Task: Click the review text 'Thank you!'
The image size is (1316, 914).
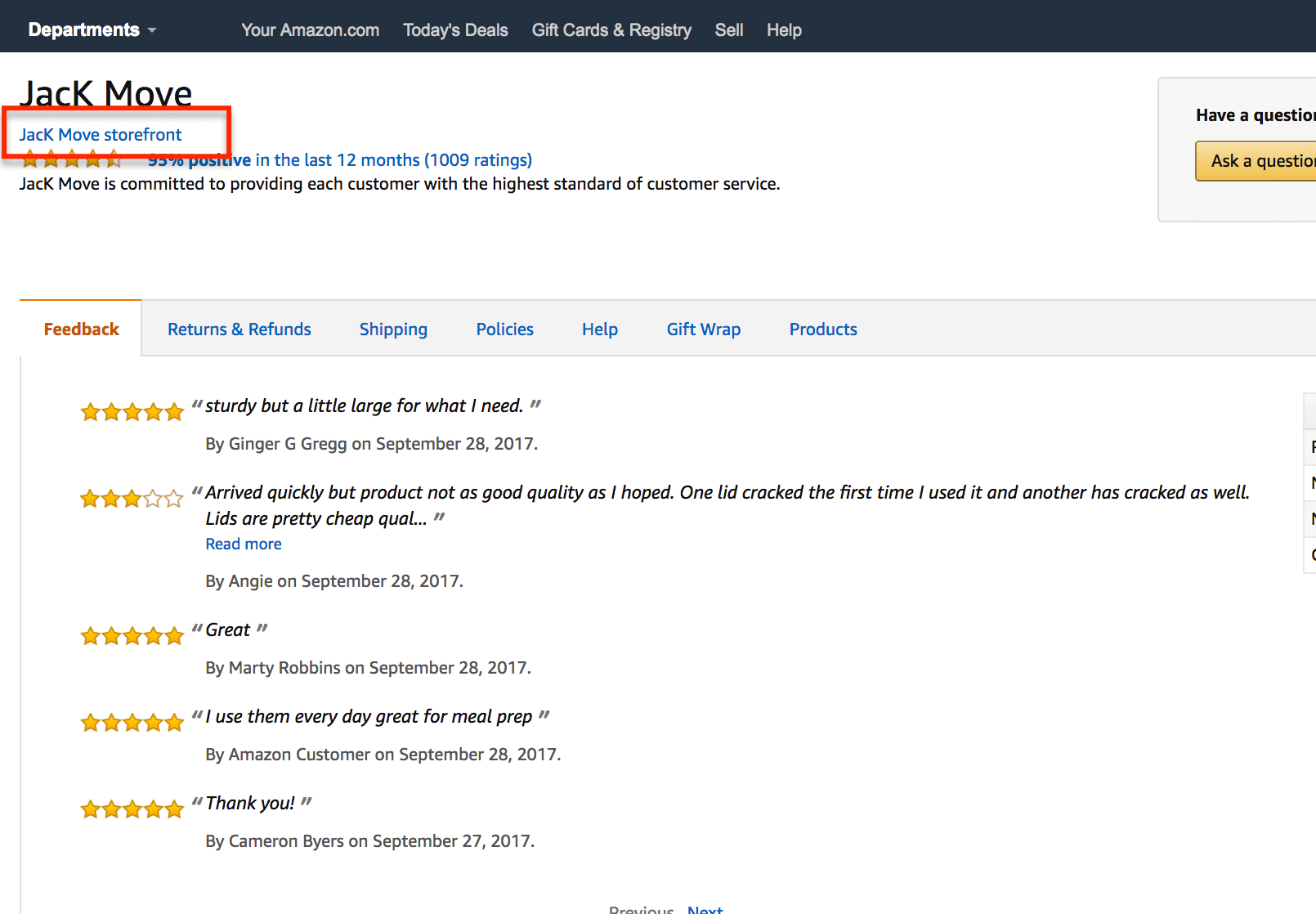Action: coord(250,804)
